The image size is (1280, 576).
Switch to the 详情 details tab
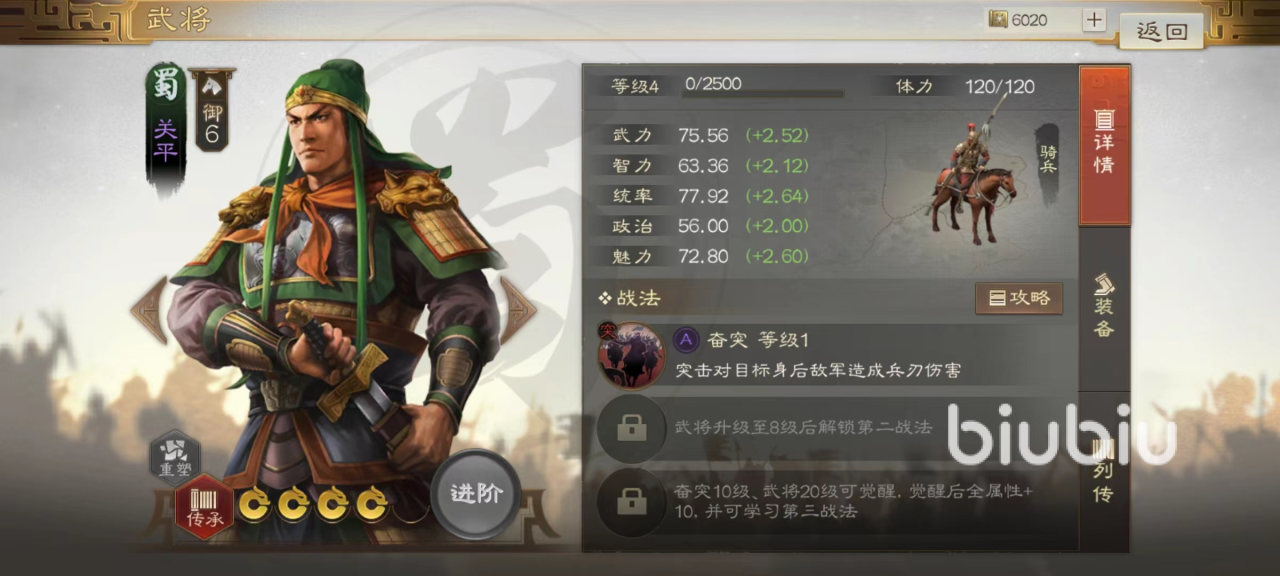1104,145
